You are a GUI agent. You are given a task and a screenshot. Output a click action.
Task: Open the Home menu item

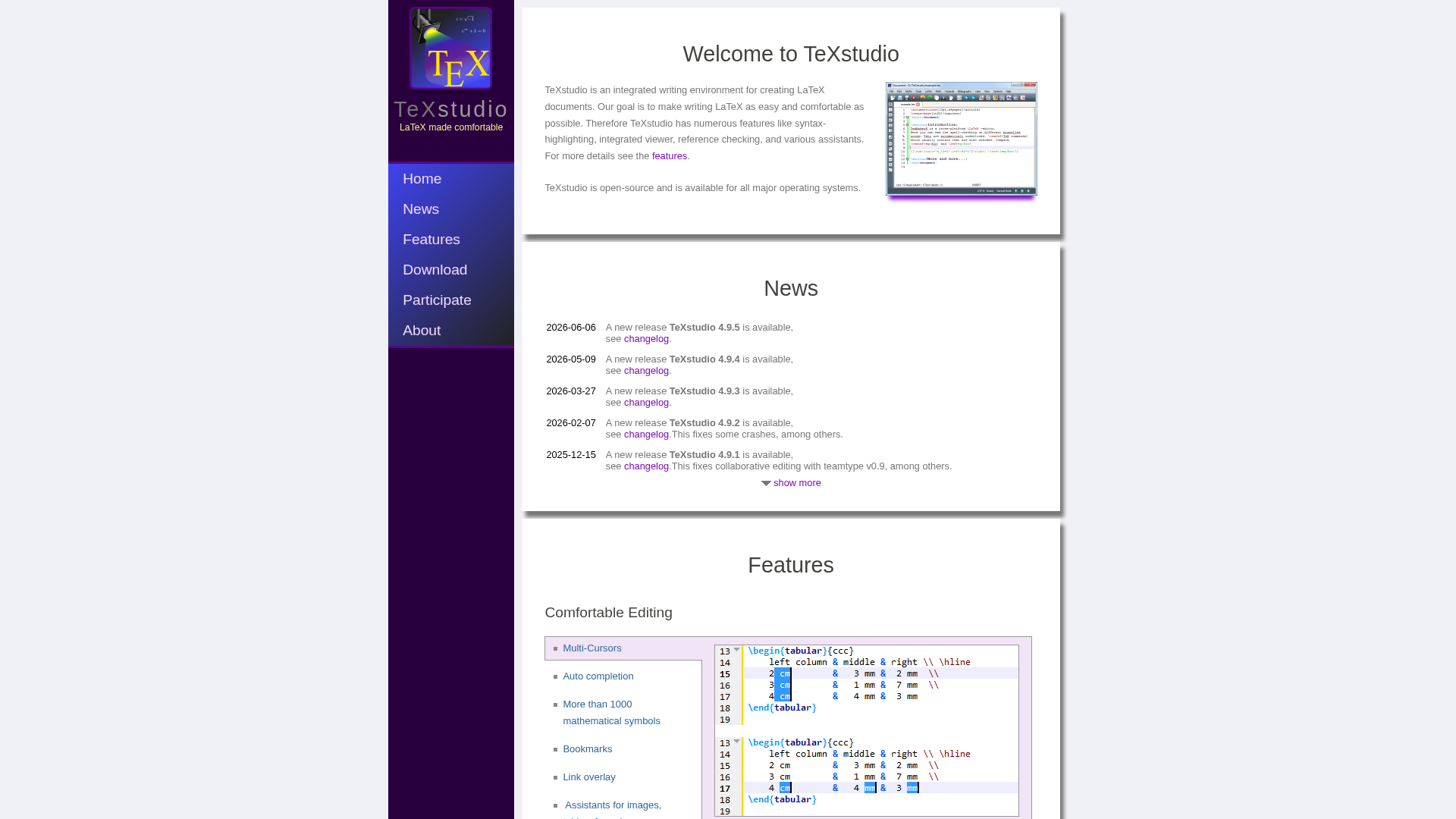tap(451, 179)
